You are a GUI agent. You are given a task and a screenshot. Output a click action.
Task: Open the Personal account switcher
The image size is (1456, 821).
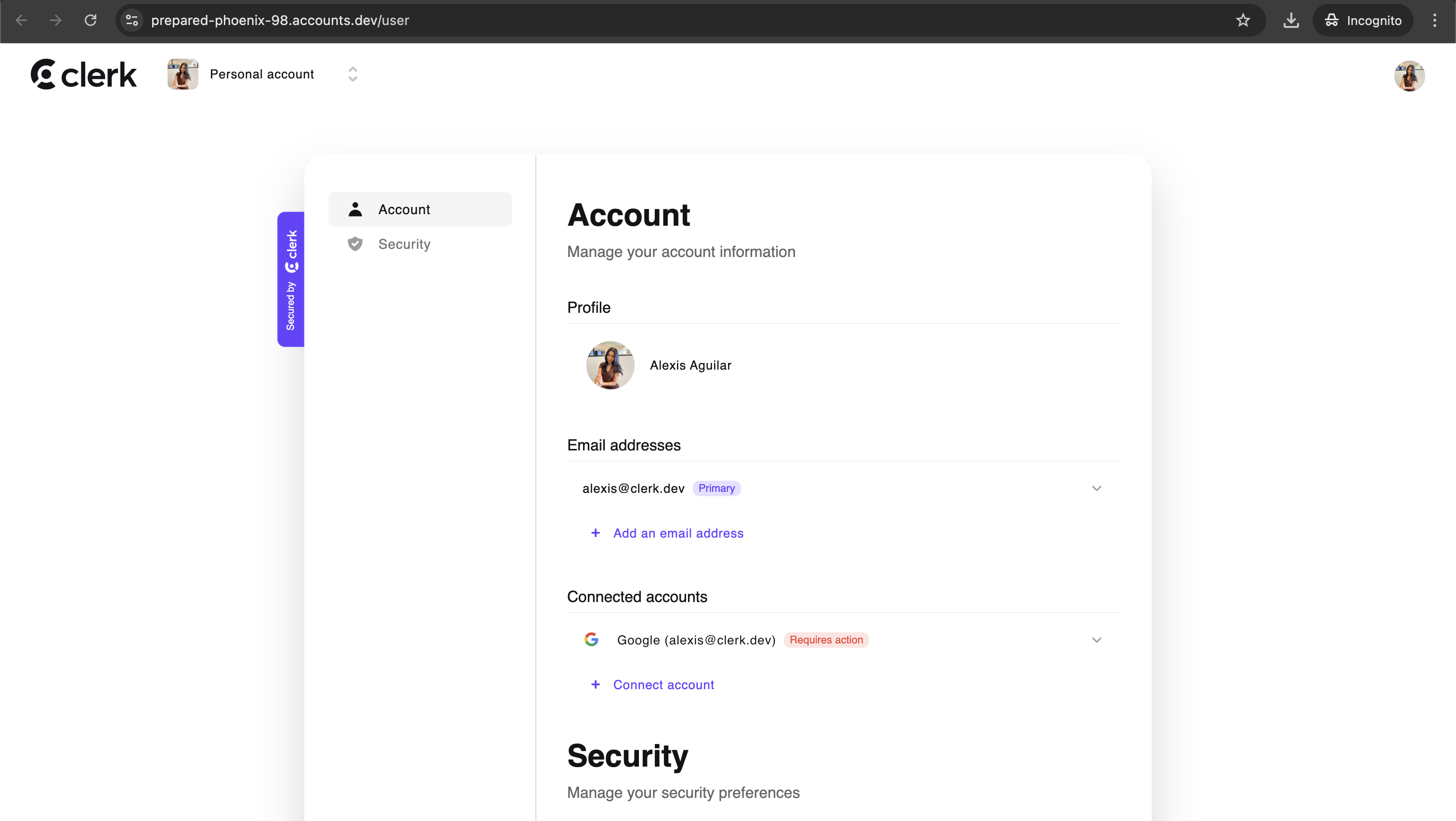pos(353,74)
